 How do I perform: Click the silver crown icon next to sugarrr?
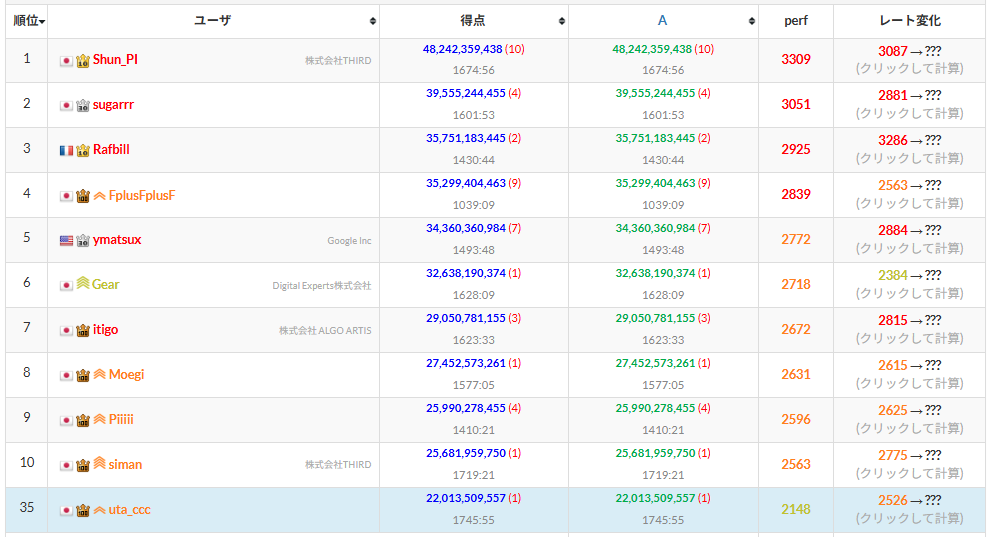point(83,105)
